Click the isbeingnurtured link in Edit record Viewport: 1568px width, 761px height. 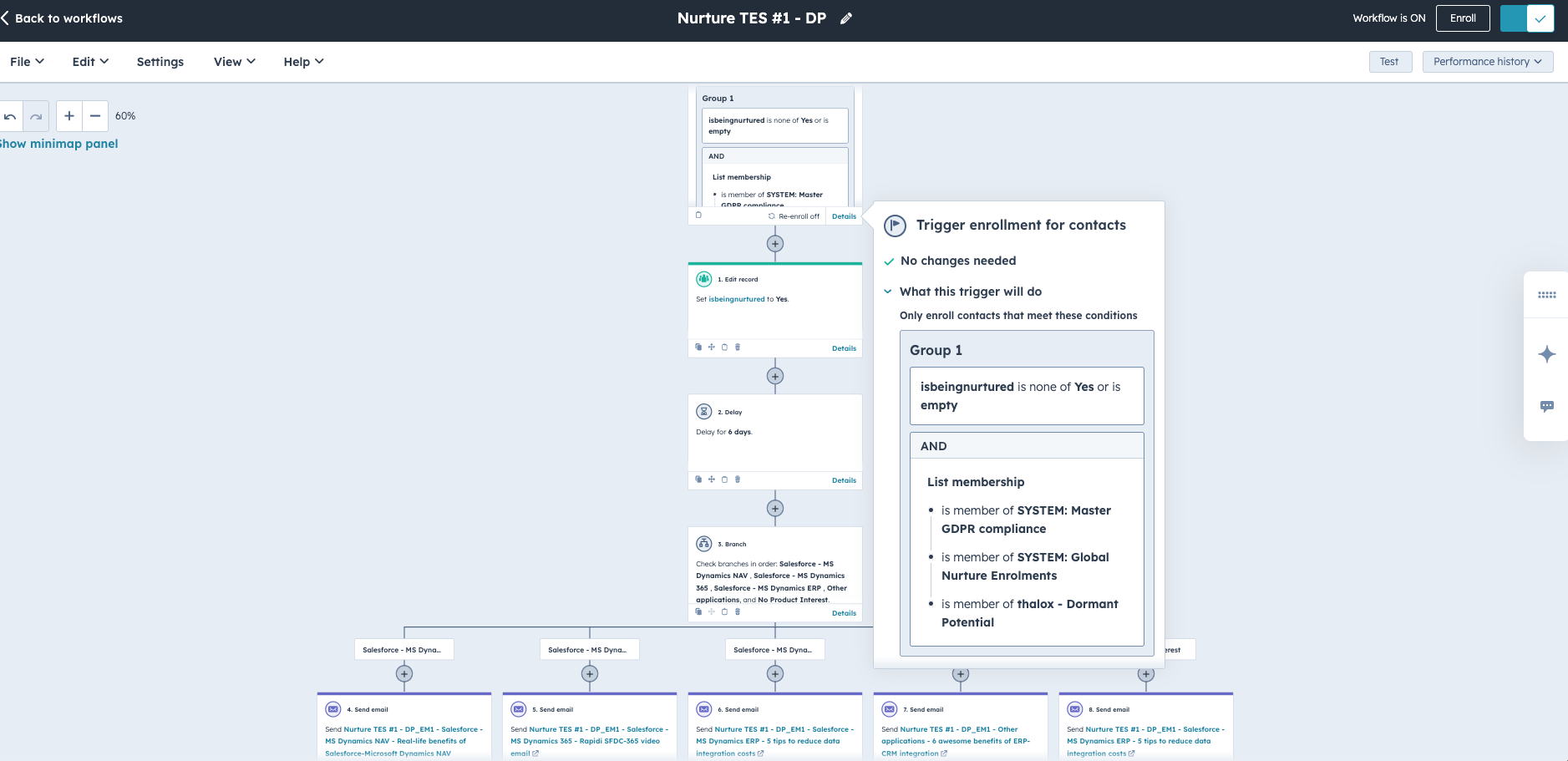pyautogui.click(x=737, y=299)
